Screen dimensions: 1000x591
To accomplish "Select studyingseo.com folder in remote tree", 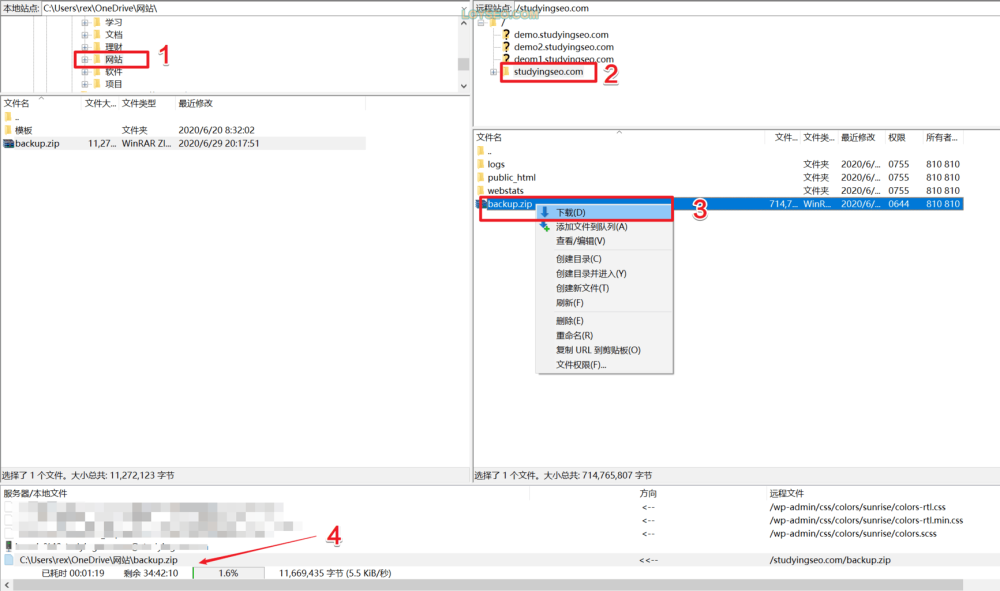I will tap(548, 71).
